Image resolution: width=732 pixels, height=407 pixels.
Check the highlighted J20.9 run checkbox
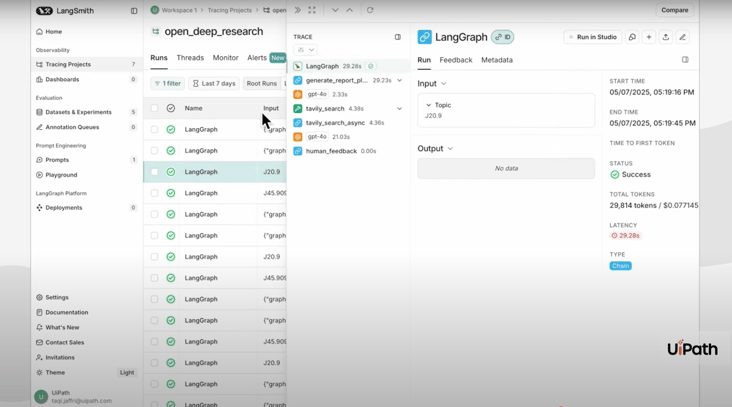point(155,172)
